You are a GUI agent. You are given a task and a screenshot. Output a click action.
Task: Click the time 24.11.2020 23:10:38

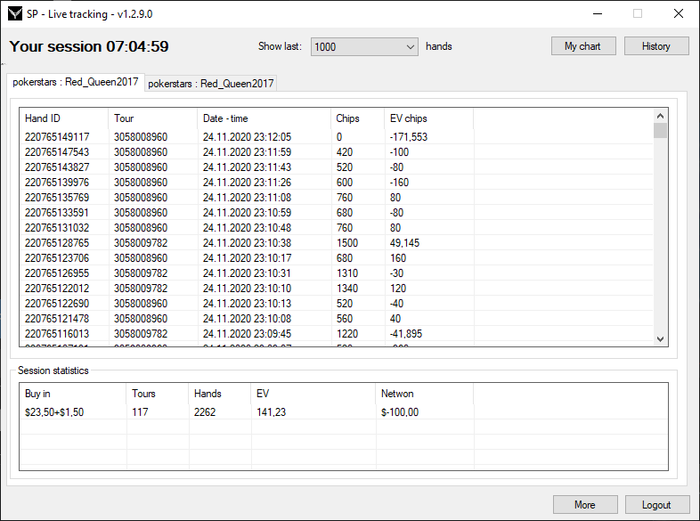tap(247, 243)
